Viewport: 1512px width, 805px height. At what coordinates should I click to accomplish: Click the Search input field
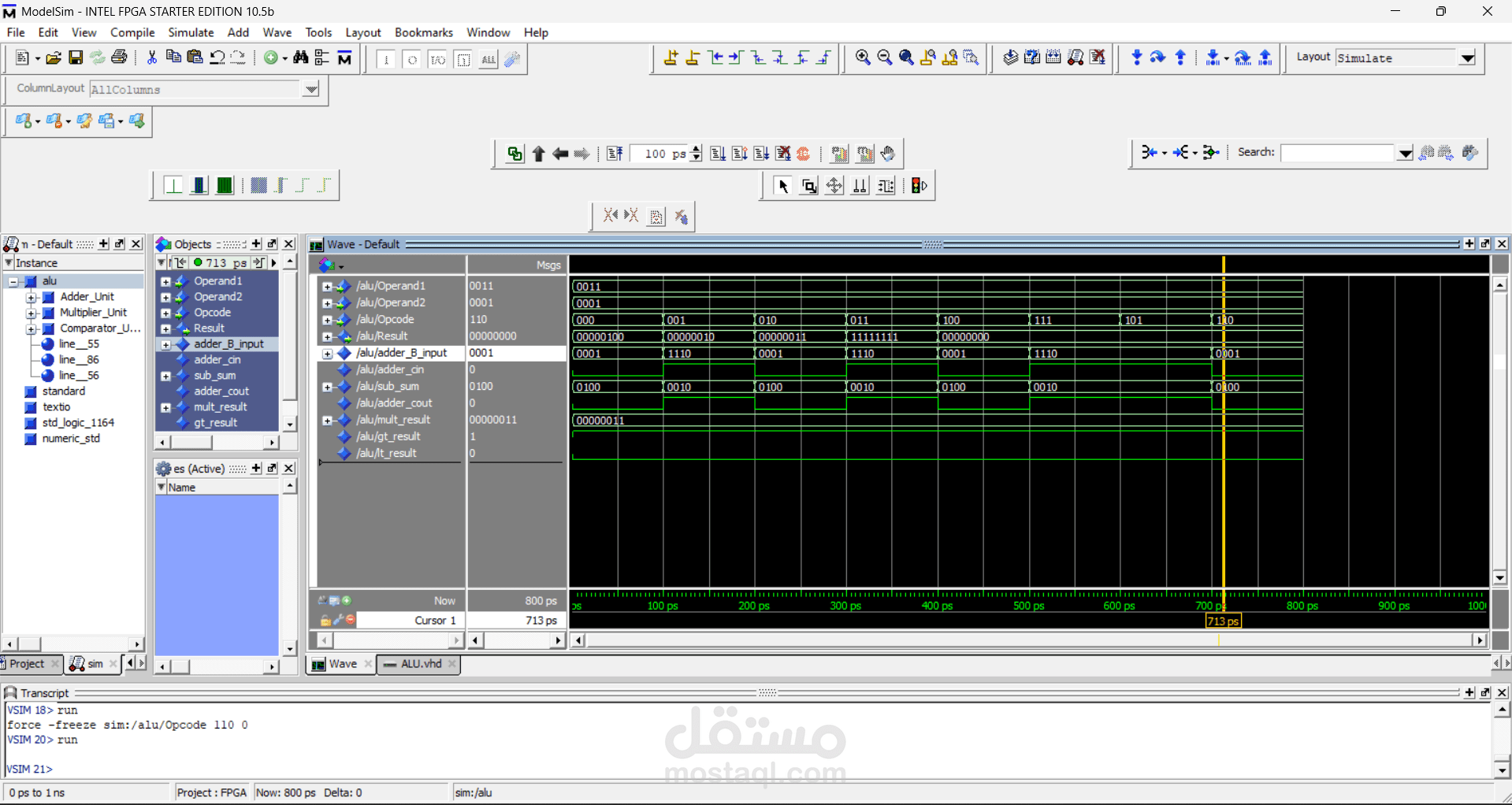pos(1337,153)
